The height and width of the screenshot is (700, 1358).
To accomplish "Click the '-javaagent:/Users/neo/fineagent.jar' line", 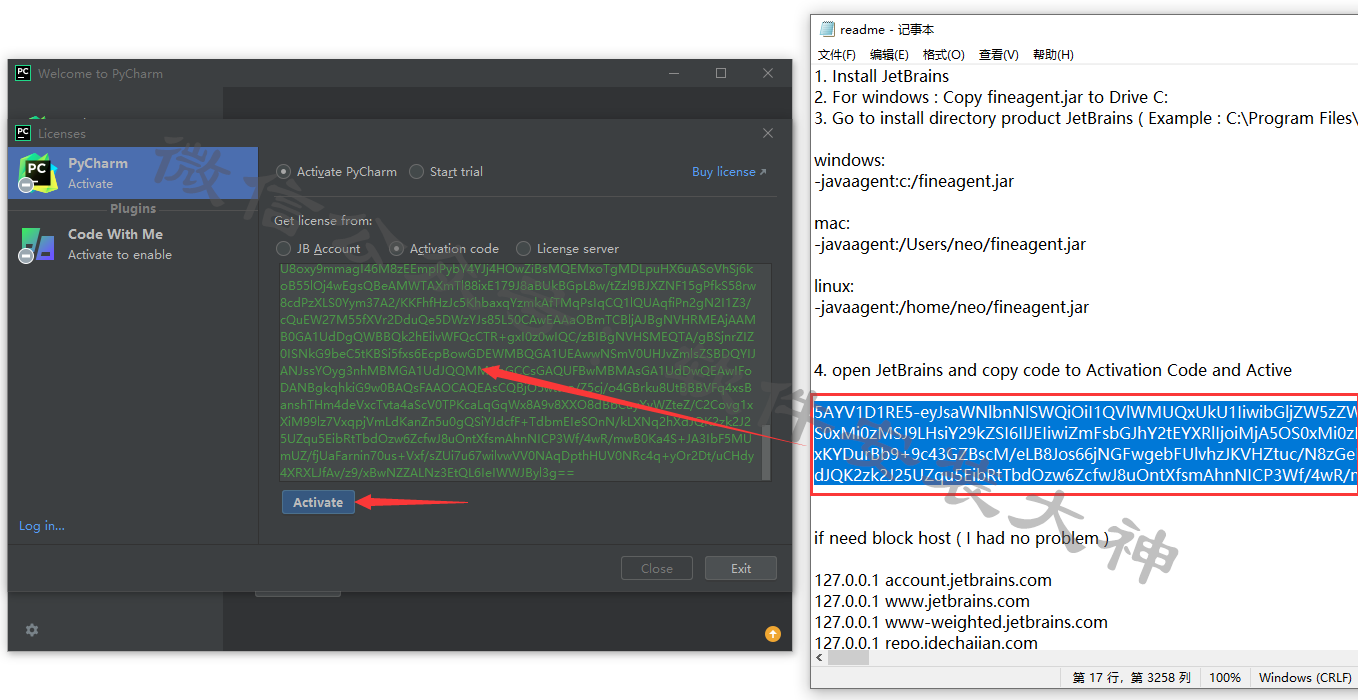I will coord(950,244).
